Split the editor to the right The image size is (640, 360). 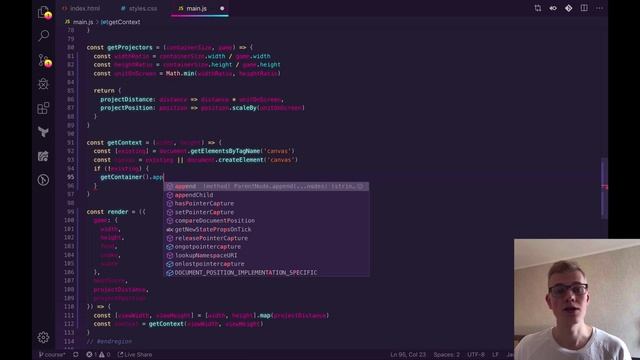[584, 8]
